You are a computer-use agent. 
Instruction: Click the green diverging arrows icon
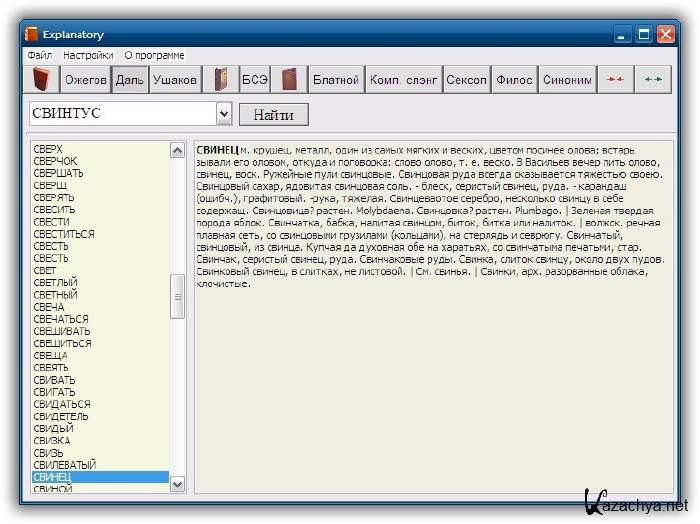pyautogui.click(x=653, y=80)
